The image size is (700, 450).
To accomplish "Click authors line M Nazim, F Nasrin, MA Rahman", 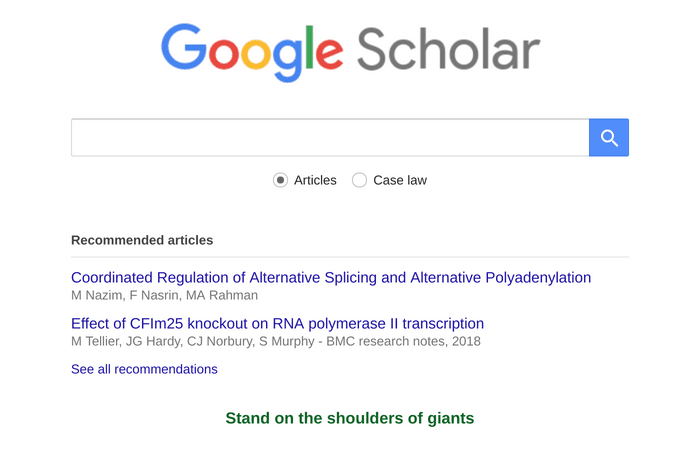I will point(164,296).
